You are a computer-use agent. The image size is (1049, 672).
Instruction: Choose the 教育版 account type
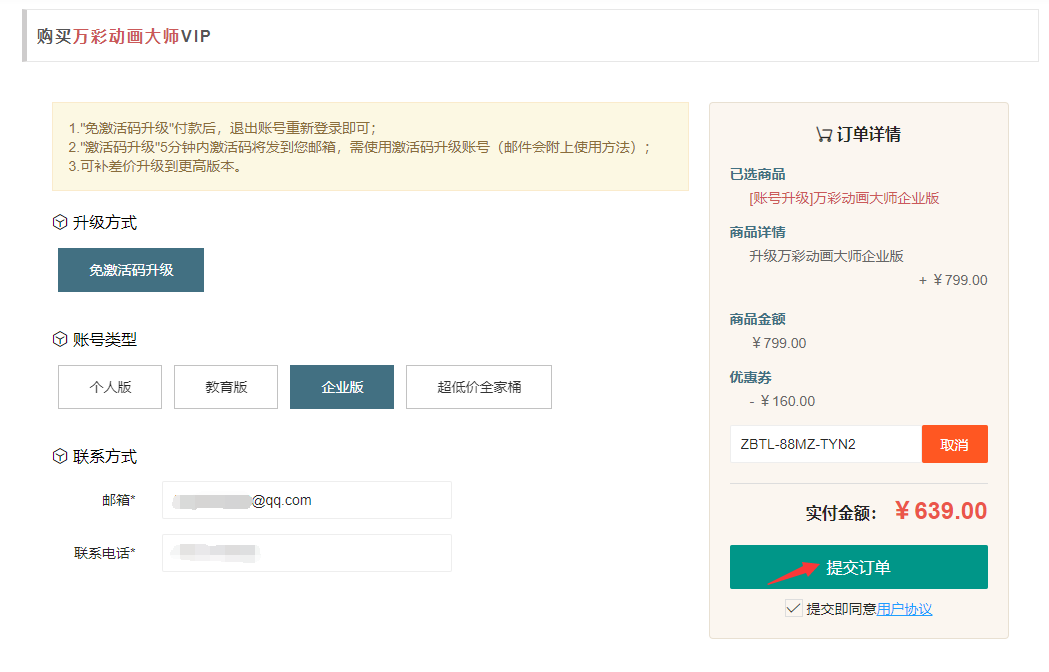[x=226, y=387]
